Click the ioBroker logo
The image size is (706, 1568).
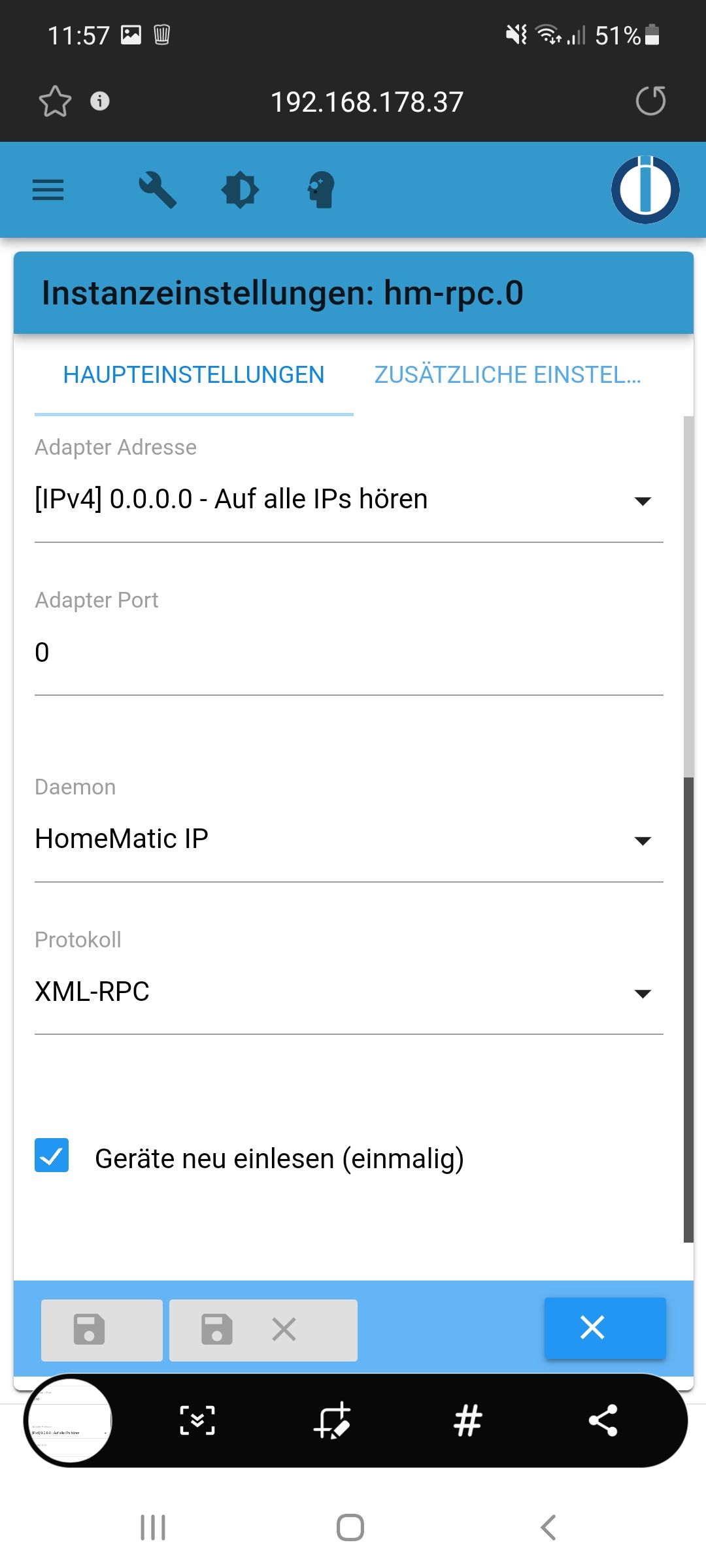click(x=645, y=189)
